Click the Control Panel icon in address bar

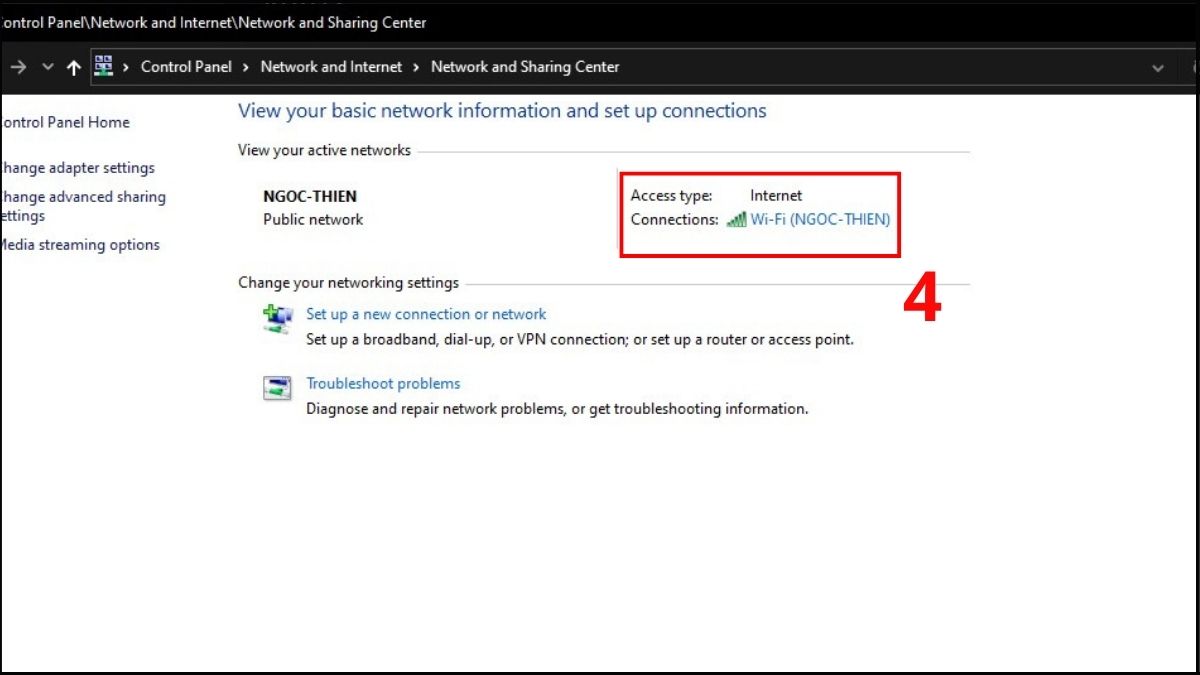tap(103, 66)
